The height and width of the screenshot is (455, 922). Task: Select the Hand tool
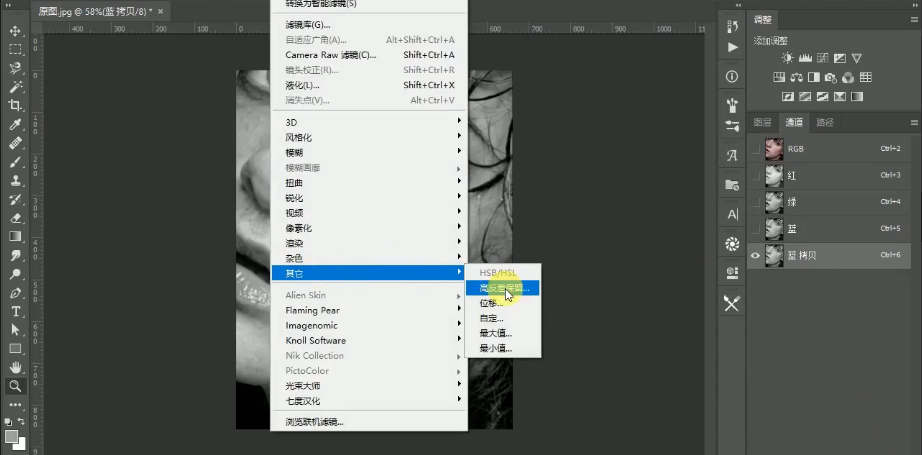[15, 367]
